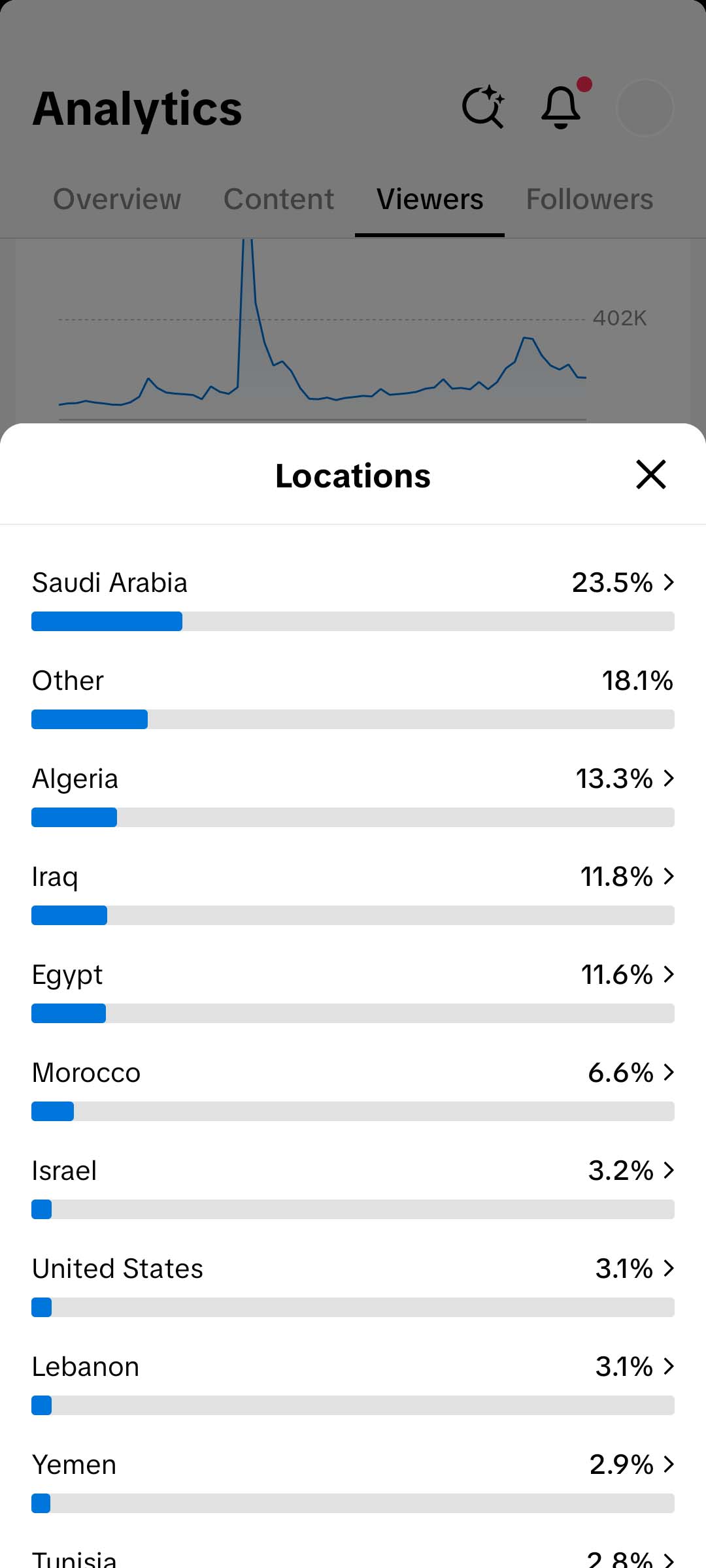Open United States breakdown chevron

point(668,1268)
